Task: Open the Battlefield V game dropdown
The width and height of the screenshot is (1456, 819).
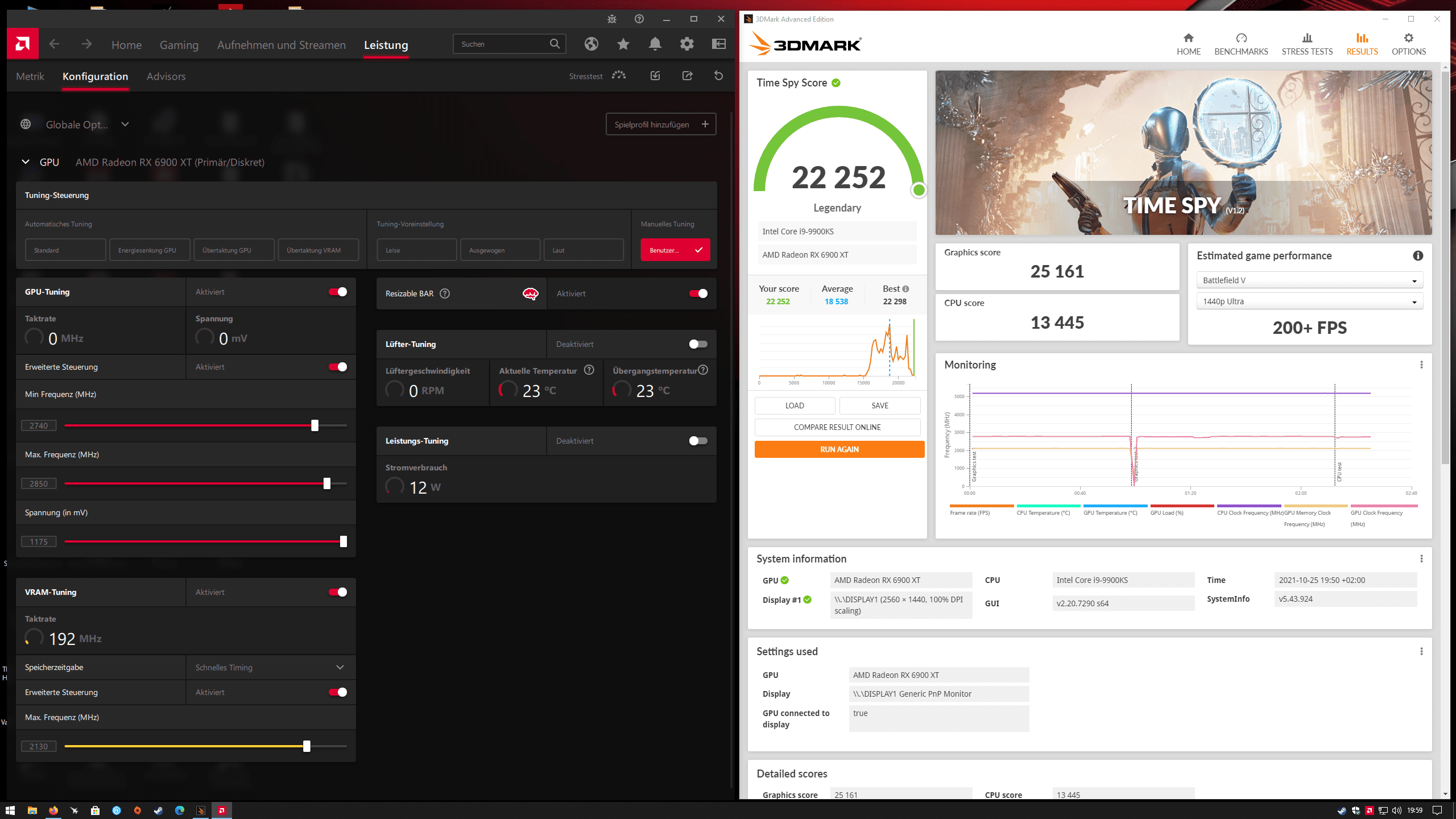Action: click(x=1309, y=280)
